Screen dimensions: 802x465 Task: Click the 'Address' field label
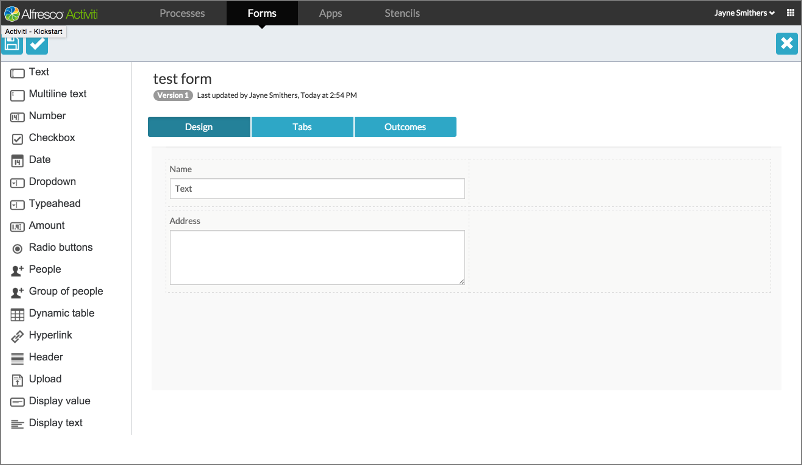[x=185, y=221]
